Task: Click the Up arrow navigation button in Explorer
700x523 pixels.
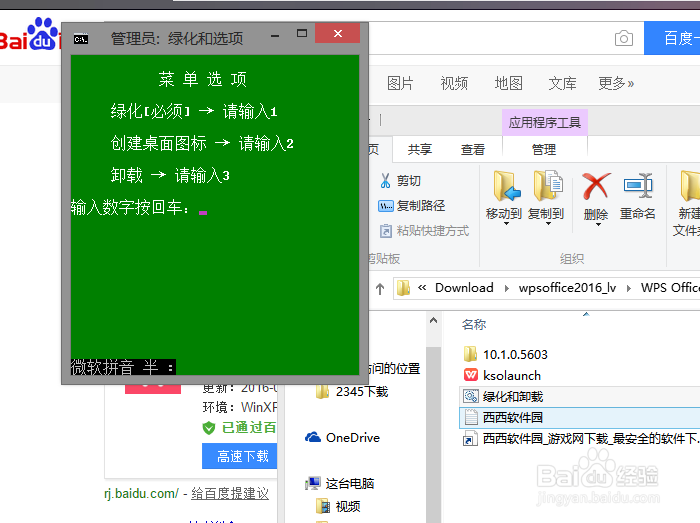Action: (379, 289)
